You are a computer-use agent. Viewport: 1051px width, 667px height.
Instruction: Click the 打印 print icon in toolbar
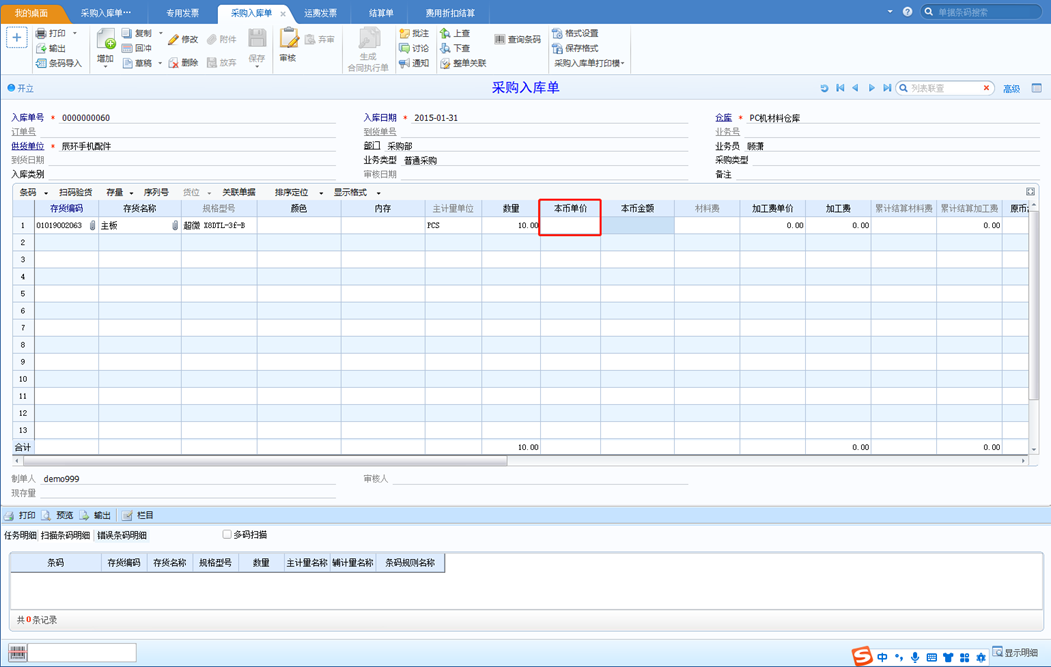coord(41,34)
